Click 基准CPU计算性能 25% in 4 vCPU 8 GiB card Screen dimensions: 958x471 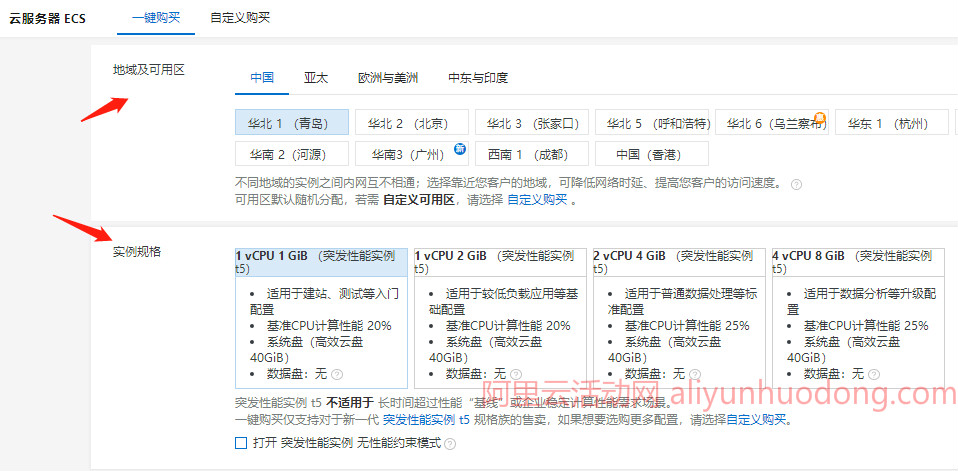click(866, 326)
